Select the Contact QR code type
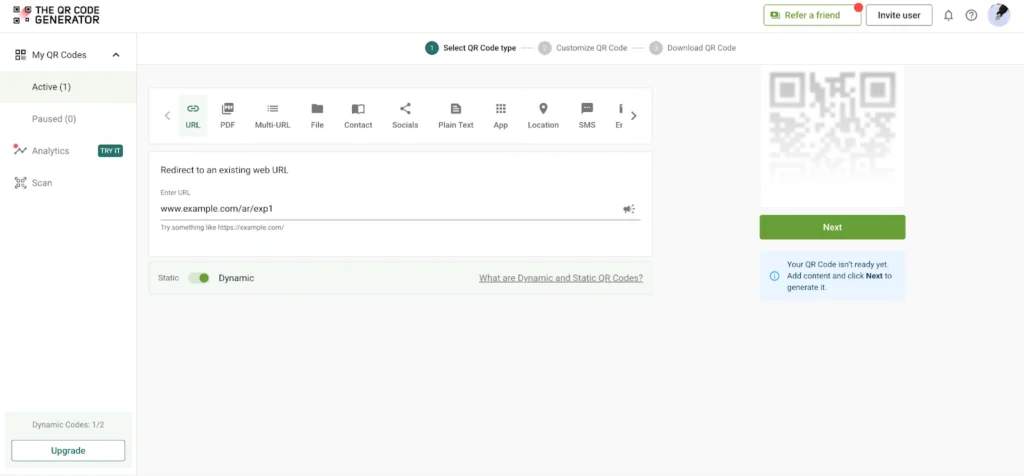 (x=358, y=116)
